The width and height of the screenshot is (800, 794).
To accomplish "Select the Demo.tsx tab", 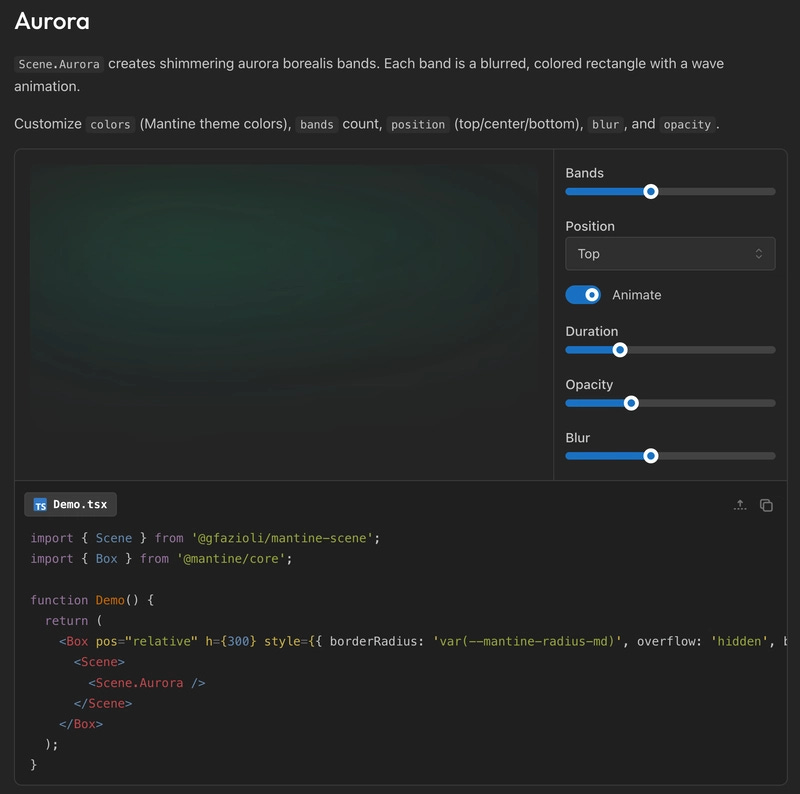I will point(70,505).
